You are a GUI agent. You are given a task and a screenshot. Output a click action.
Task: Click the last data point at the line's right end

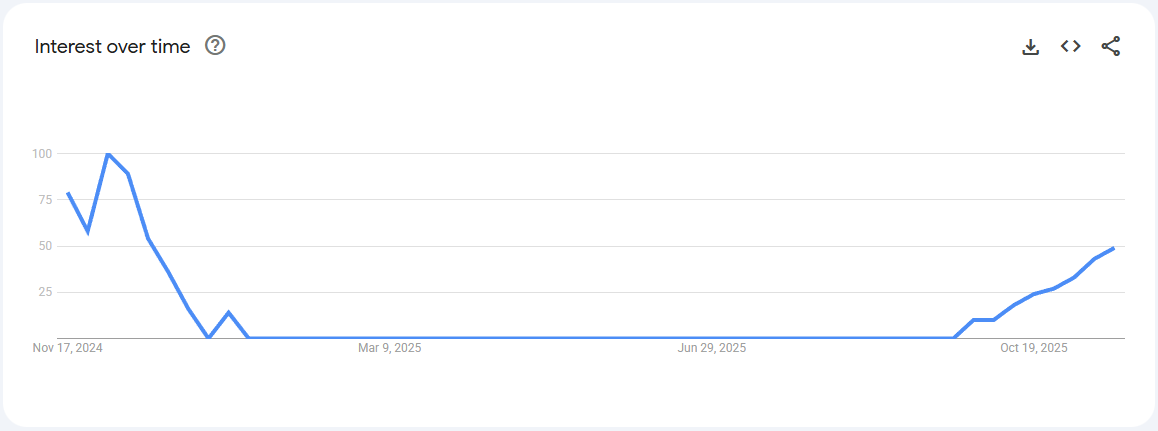pos(1113,248)
